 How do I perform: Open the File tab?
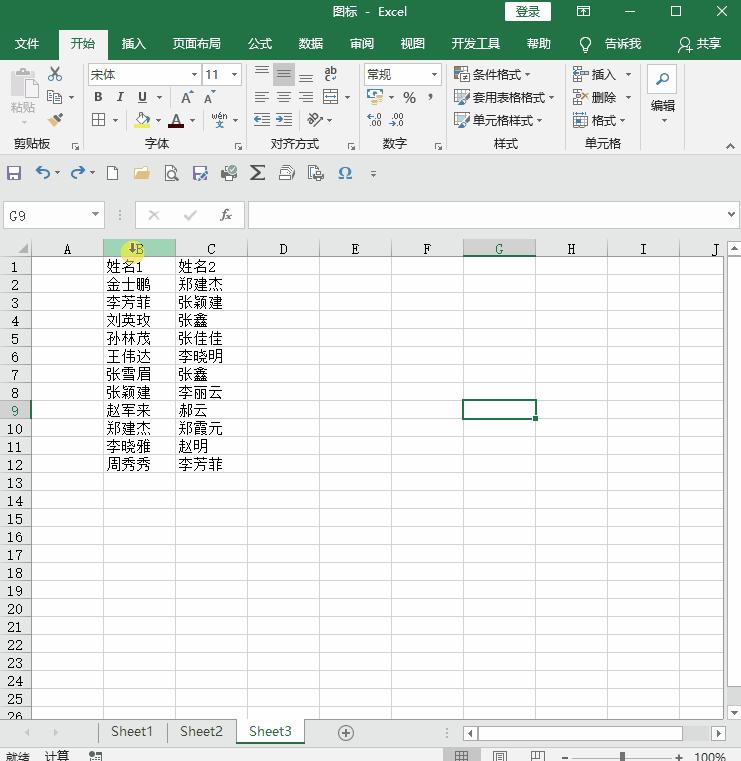click(27, 44)
